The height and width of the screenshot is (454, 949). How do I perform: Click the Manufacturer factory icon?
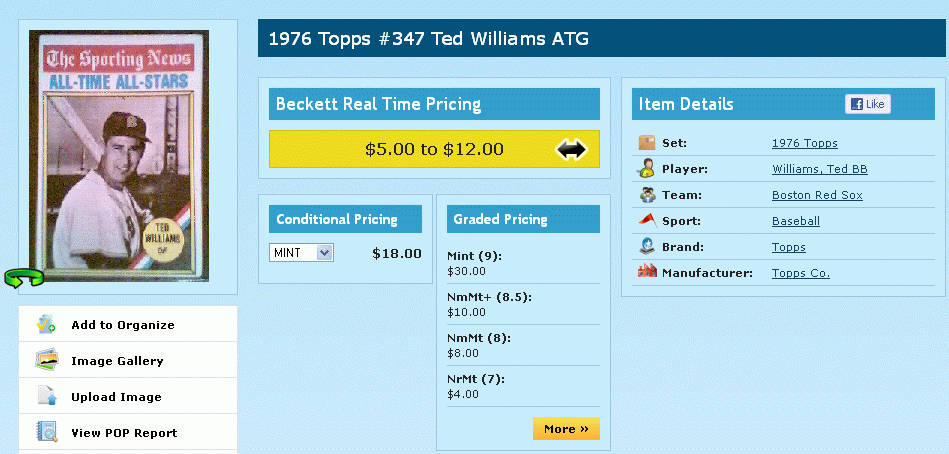point(647,271)
